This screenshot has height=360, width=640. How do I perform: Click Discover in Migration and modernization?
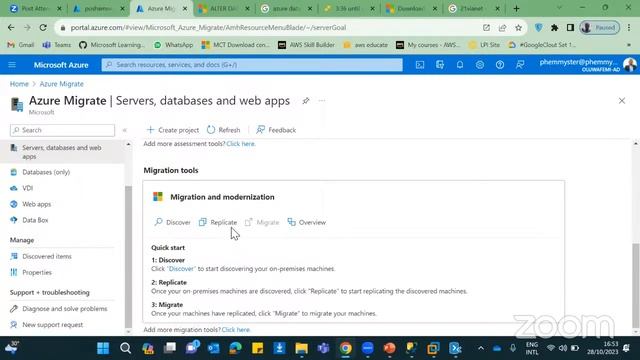click(x=172, y=222)
